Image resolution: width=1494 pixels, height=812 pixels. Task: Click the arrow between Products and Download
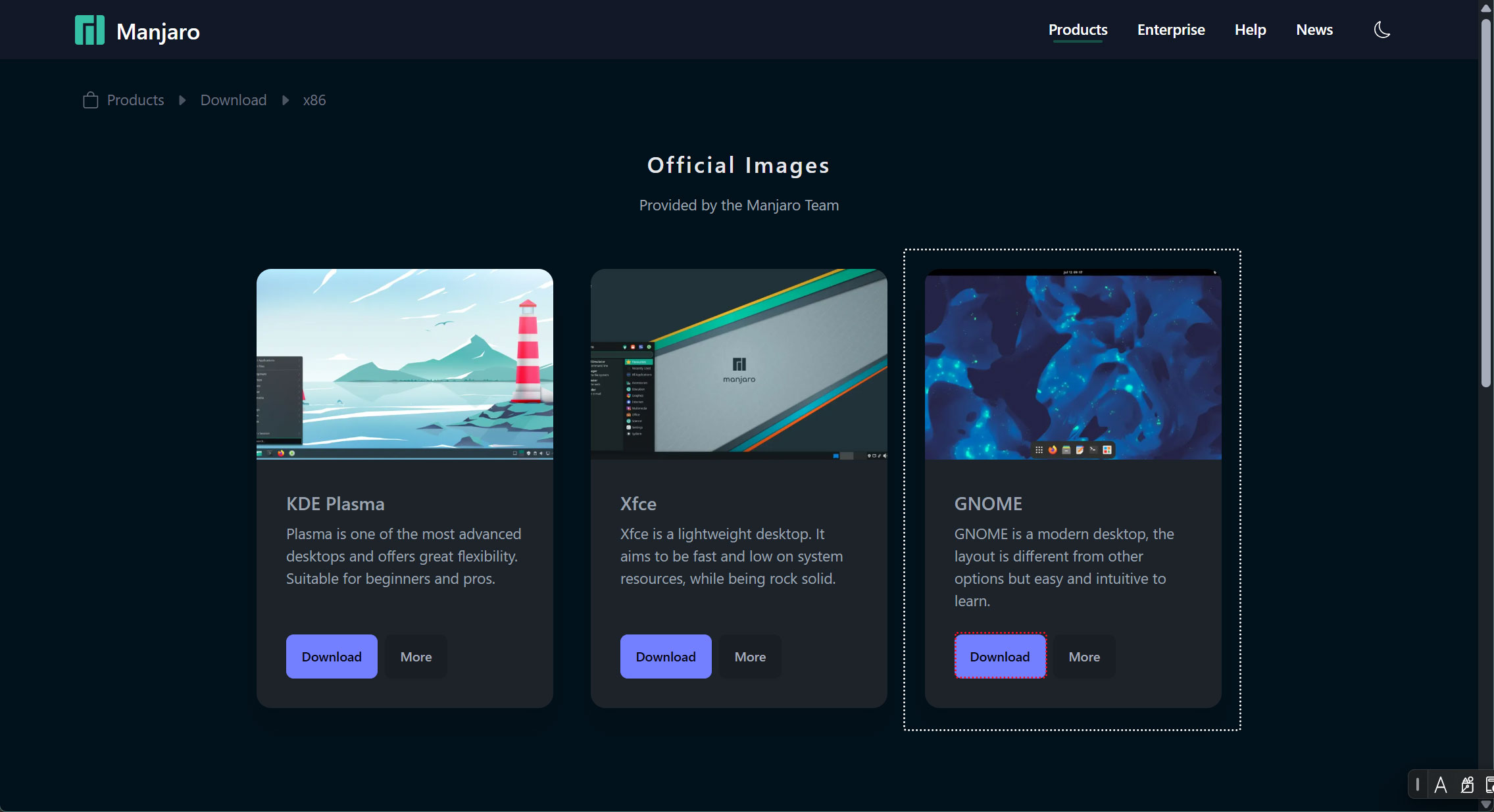(x=182, y=100)
